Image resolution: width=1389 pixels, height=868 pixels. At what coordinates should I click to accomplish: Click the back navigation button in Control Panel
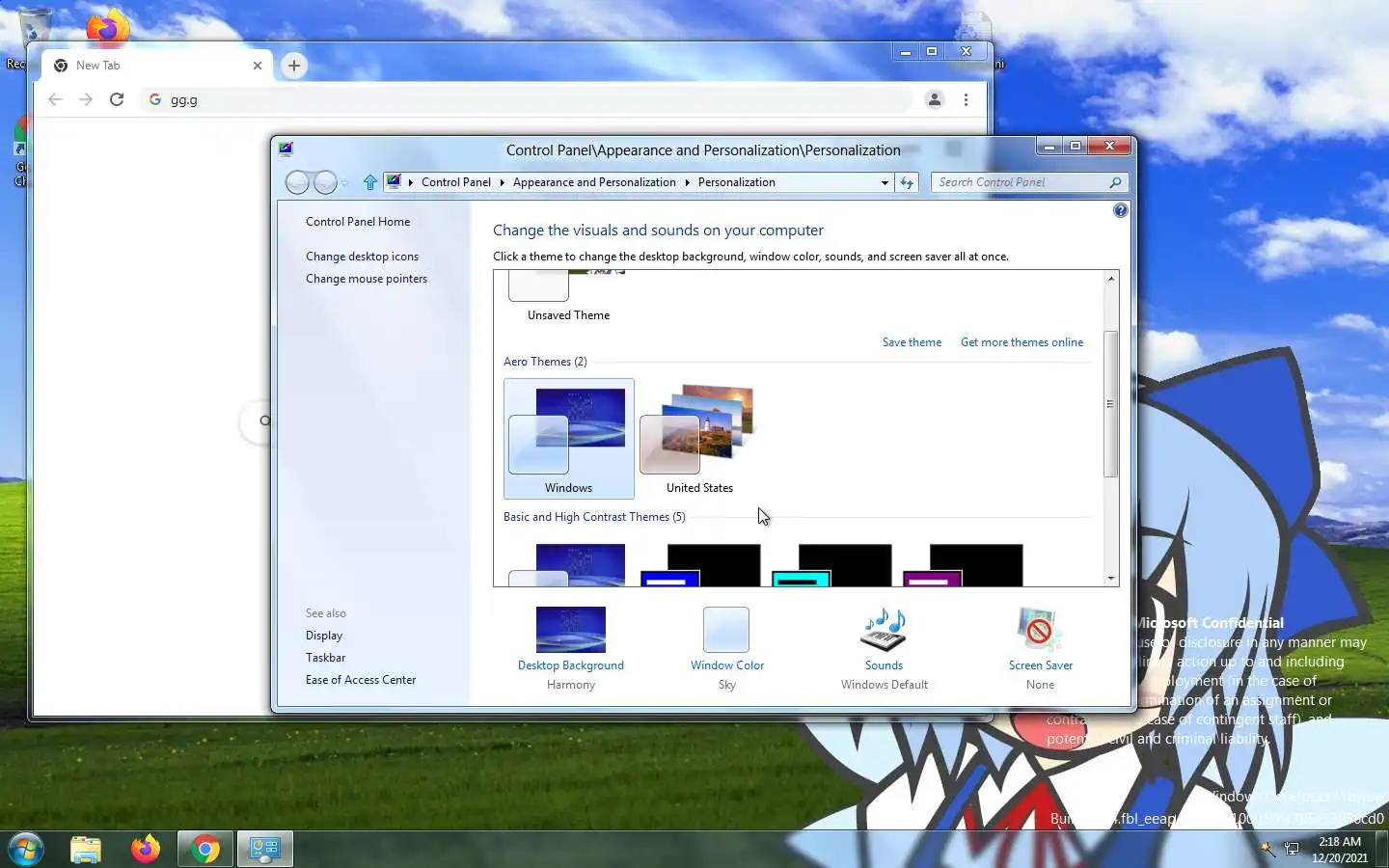click(x=298, y=182)
